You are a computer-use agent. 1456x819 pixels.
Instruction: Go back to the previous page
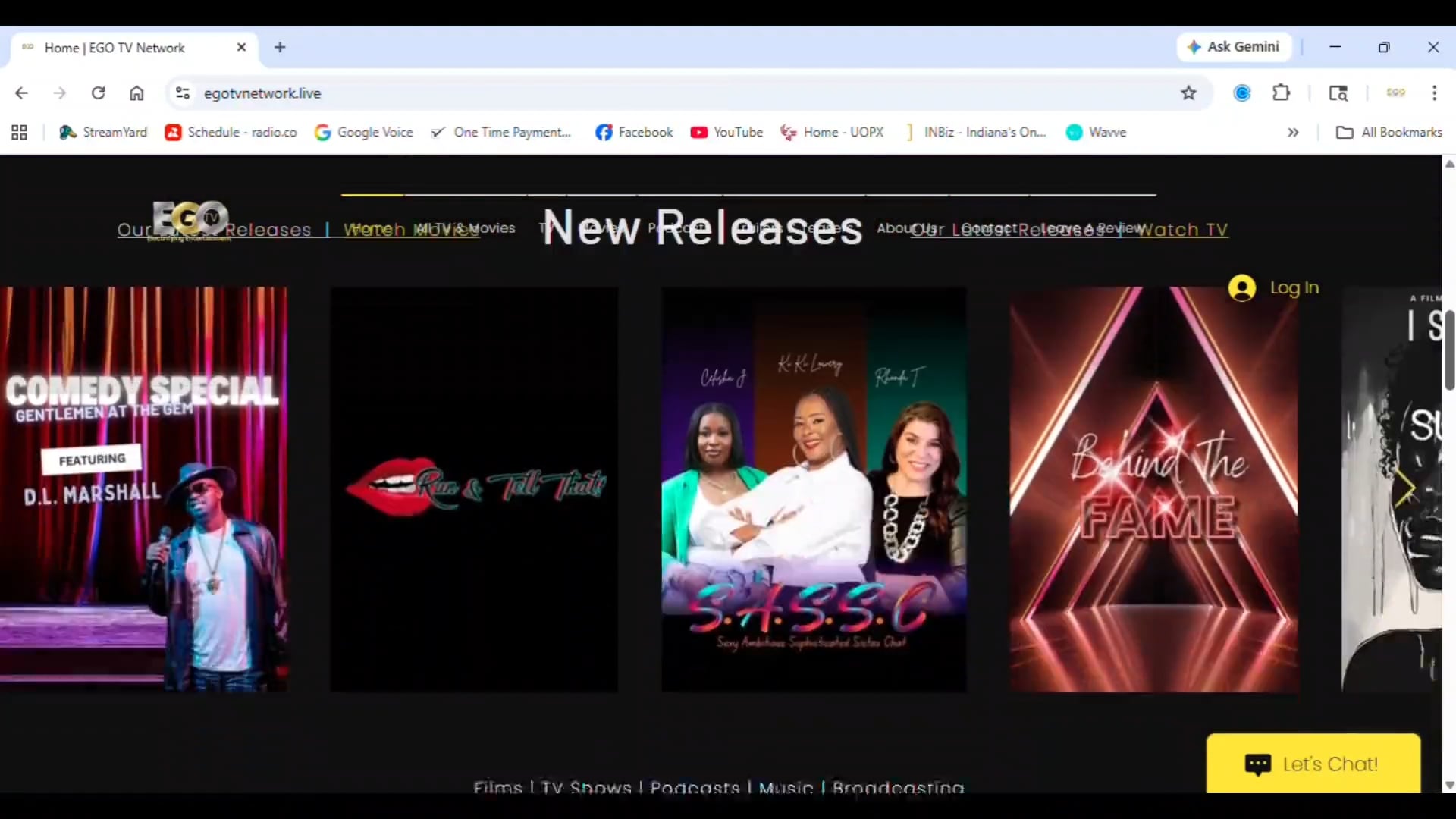pyautogui.click(x=21, y=93)
